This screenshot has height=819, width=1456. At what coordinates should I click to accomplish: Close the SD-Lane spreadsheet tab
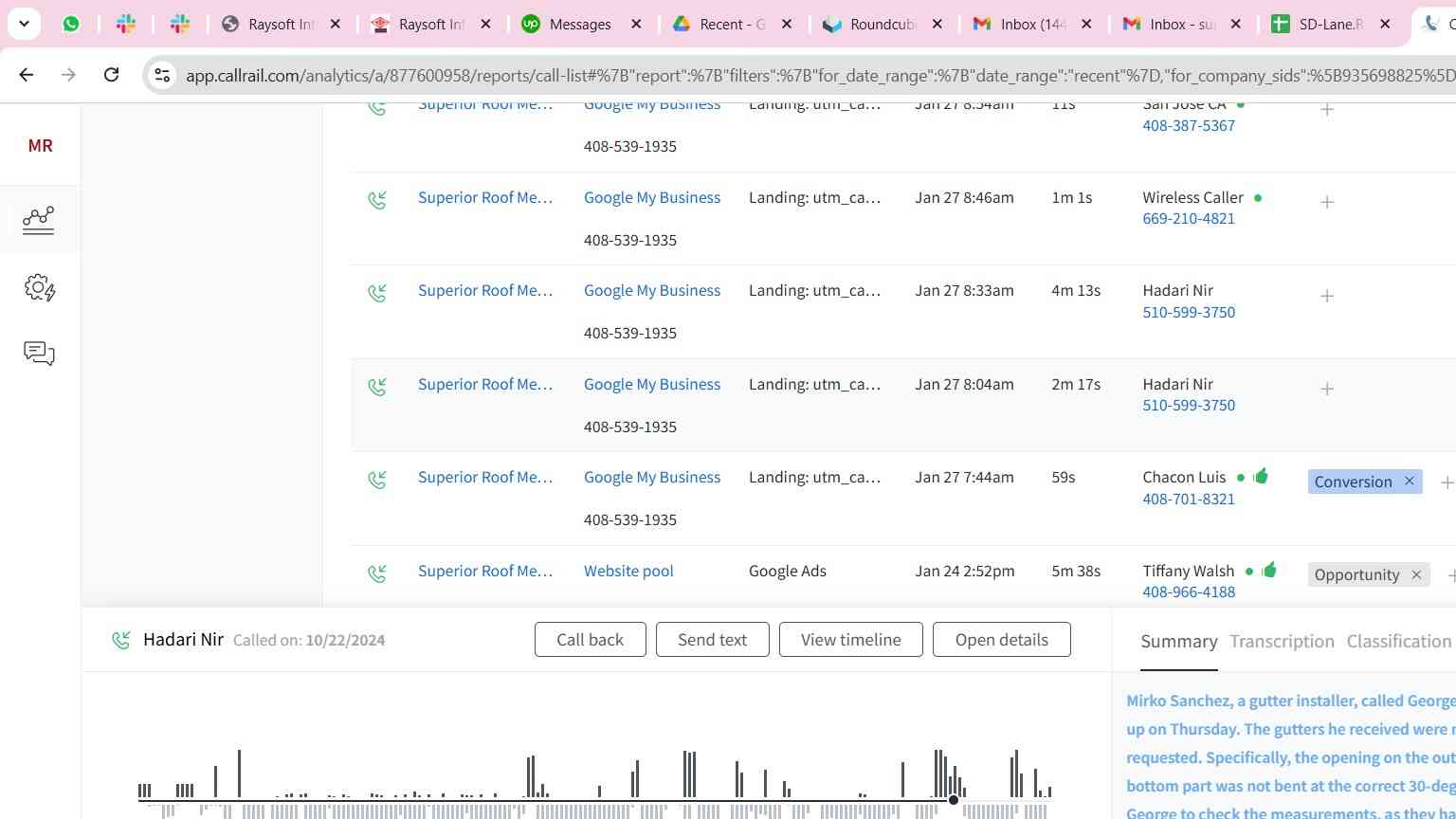click(1385, 24)
